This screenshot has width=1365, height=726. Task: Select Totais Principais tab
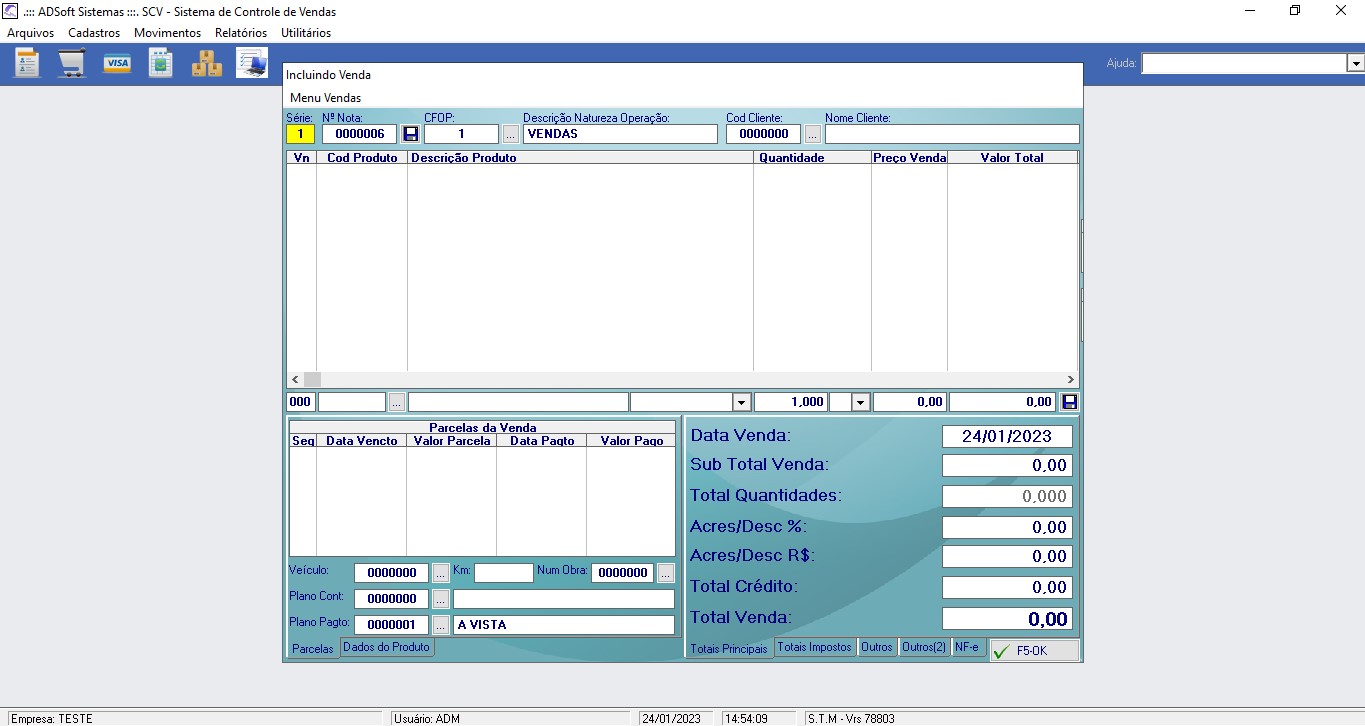(729, 649)
